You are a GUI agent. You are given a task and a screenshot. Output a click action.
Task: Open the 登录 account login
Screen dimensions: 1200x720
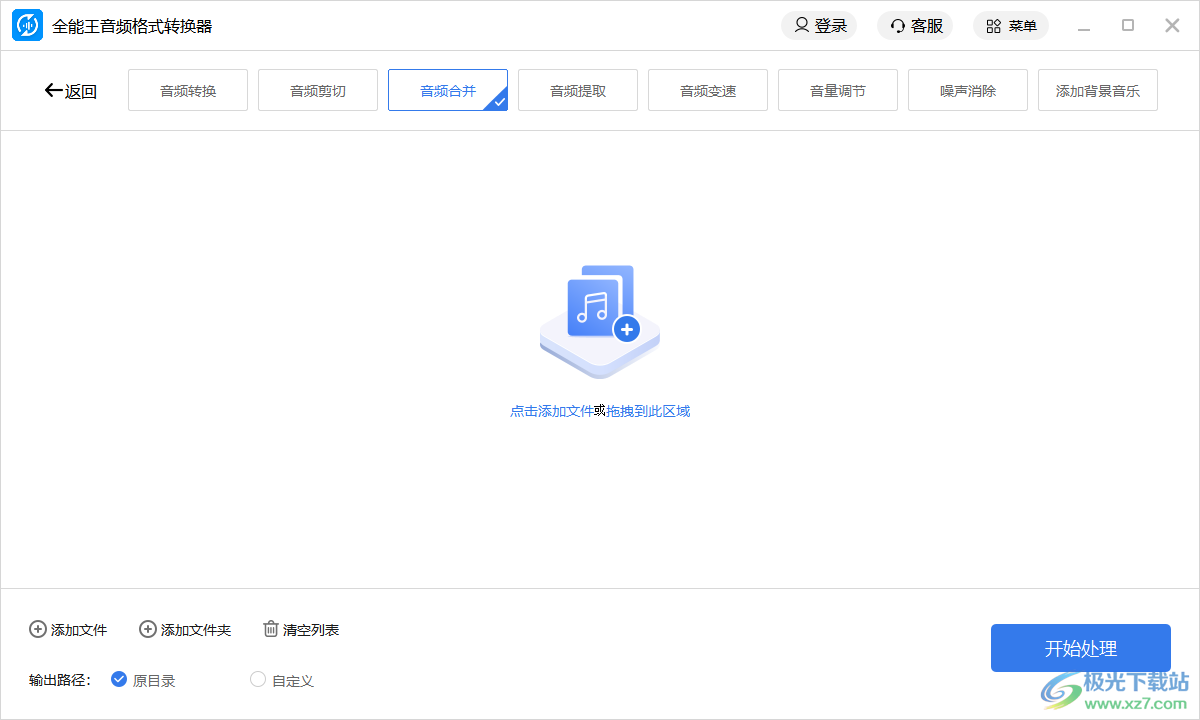819,25
